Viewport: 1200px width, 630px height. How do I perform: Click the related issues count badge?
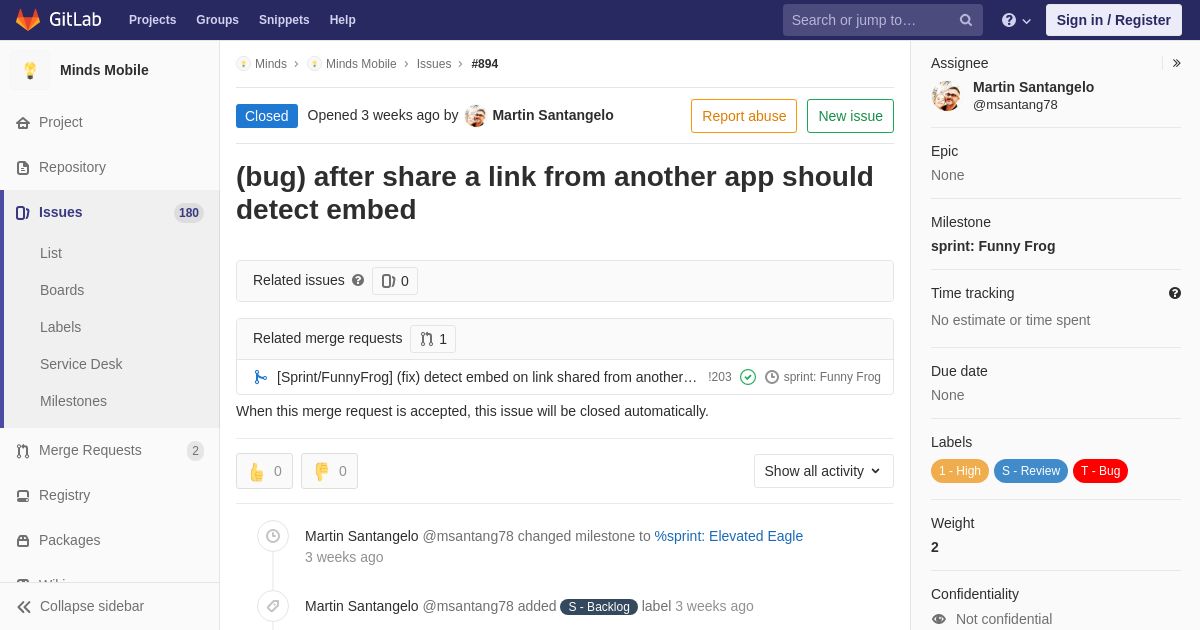point(395,281)
